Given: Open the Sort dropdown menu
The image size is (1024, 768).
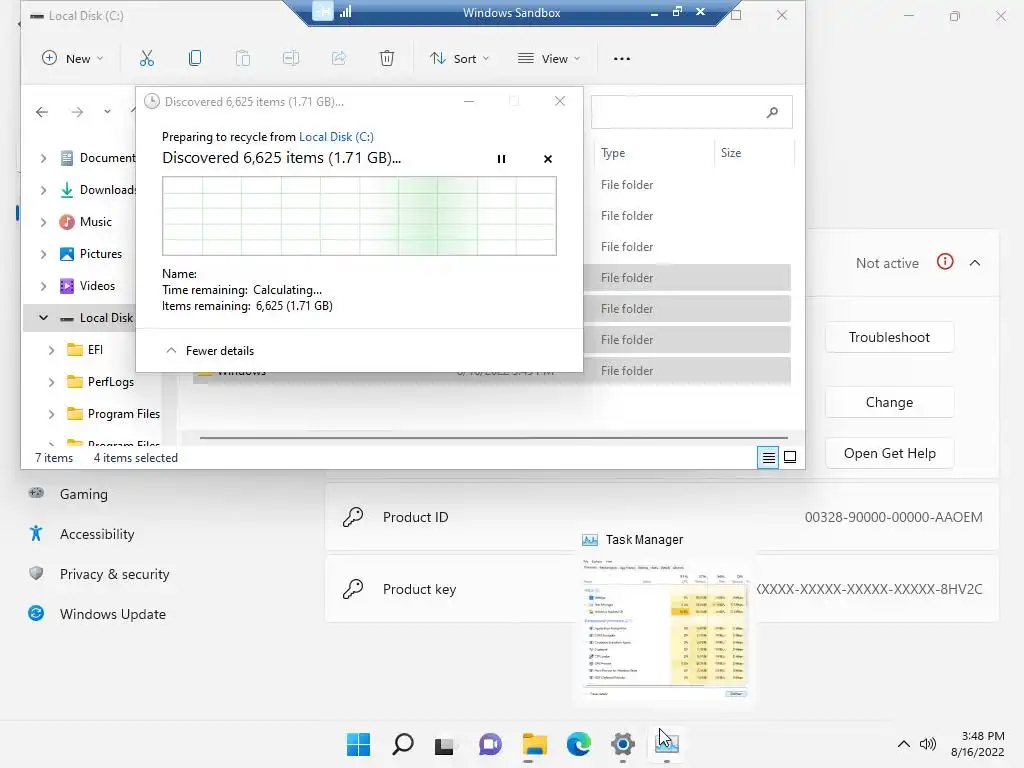Looking at the screenshot, I should tap(460, 59).
